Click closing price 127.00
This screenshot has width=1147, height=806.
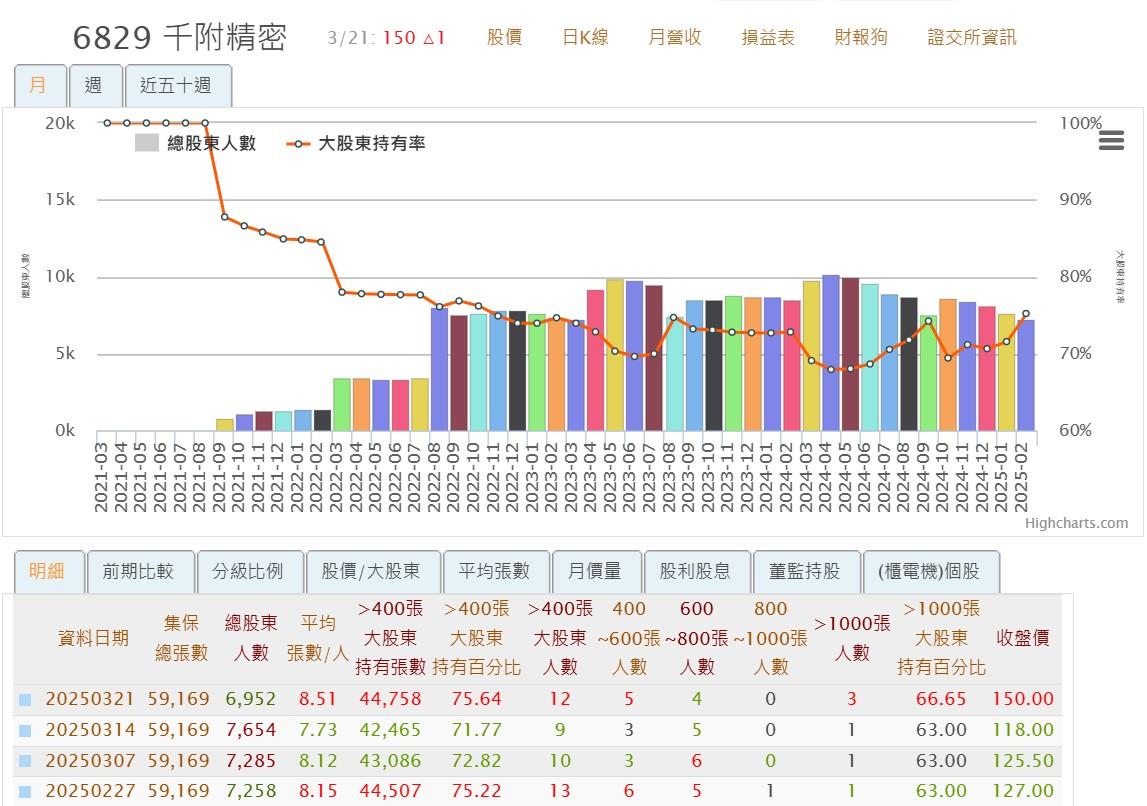click(x=1023, y=791)
